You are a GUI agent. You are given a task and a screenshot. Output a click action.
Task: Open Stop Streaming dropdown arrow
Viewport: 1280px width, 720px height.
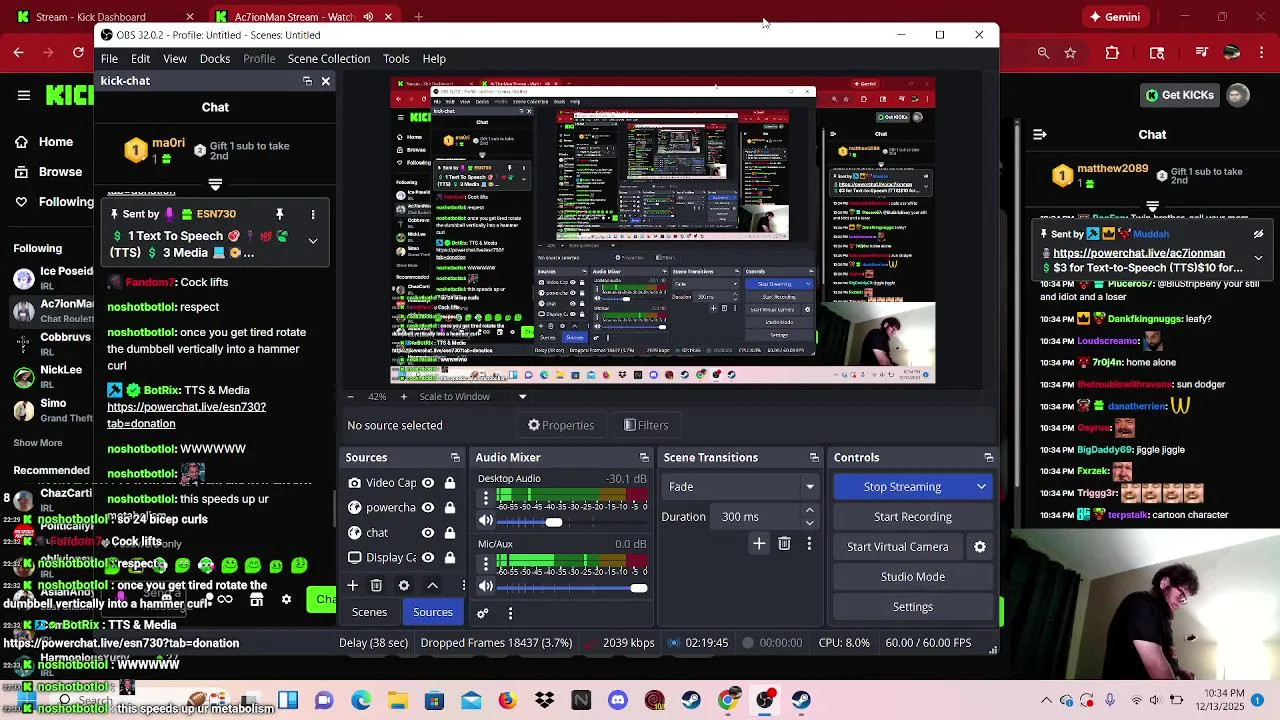click(x=981, y=487)
